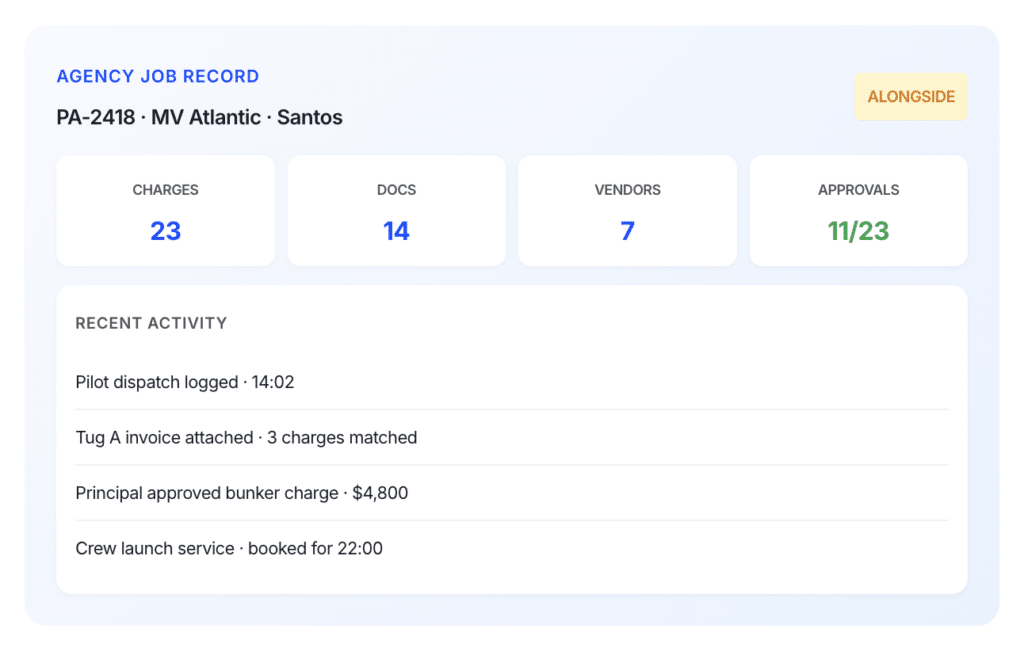This screenshot has height=651, width=1024.
Task: Click the ALONGSIDE status badge
Action: click(x=910, y=97)
